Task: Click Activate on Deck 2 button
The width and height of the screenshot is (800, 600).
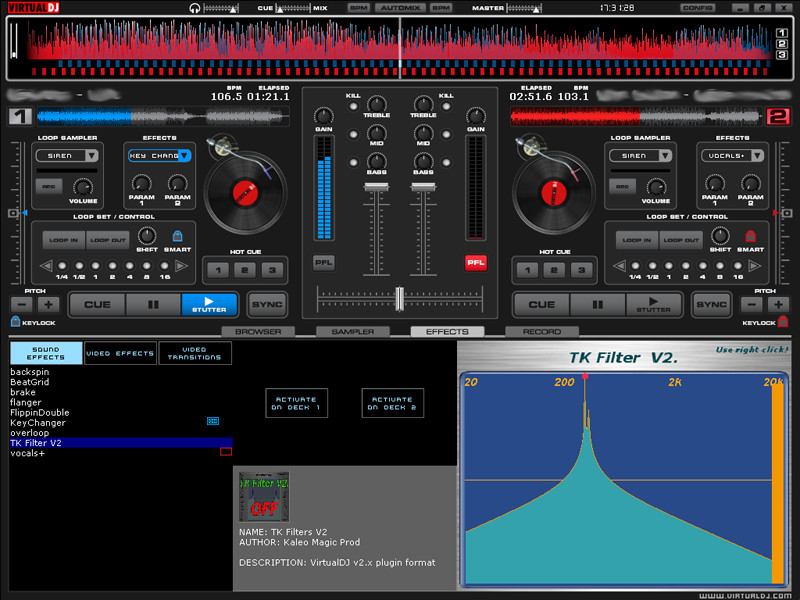Action: [392, 403]
